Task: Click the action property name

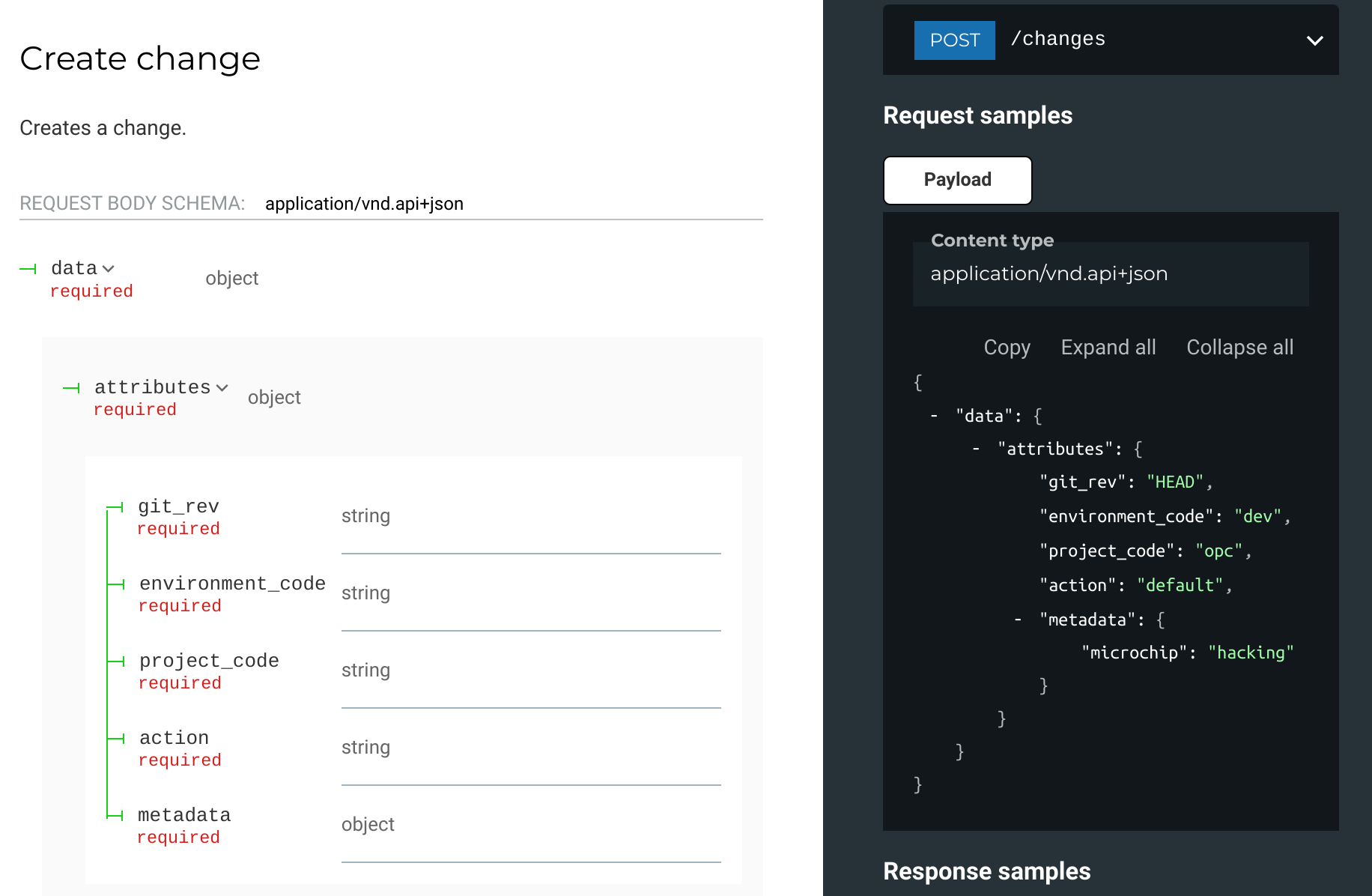Action: pyautogui.click(x=174, y=738)
